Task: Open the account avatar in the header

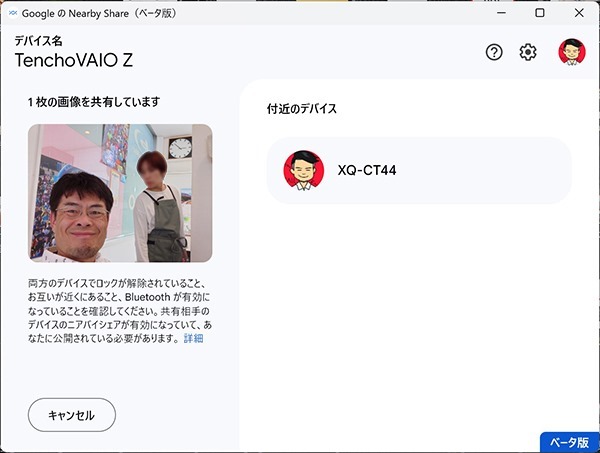Action: click(572, 52)
